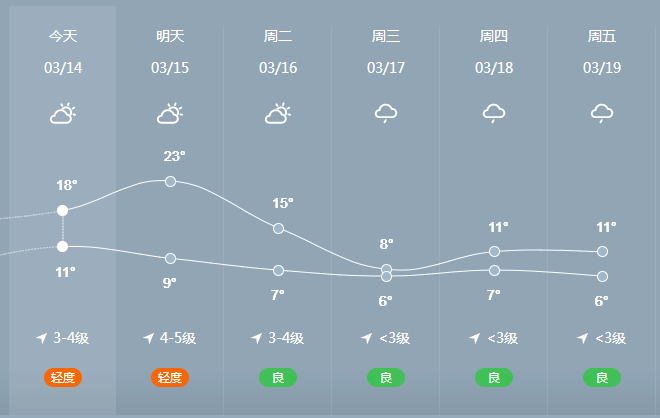This screenshot has width=660, height=418.
Task: Click the 9° low temperature point
Action: [x=170, y=258]
